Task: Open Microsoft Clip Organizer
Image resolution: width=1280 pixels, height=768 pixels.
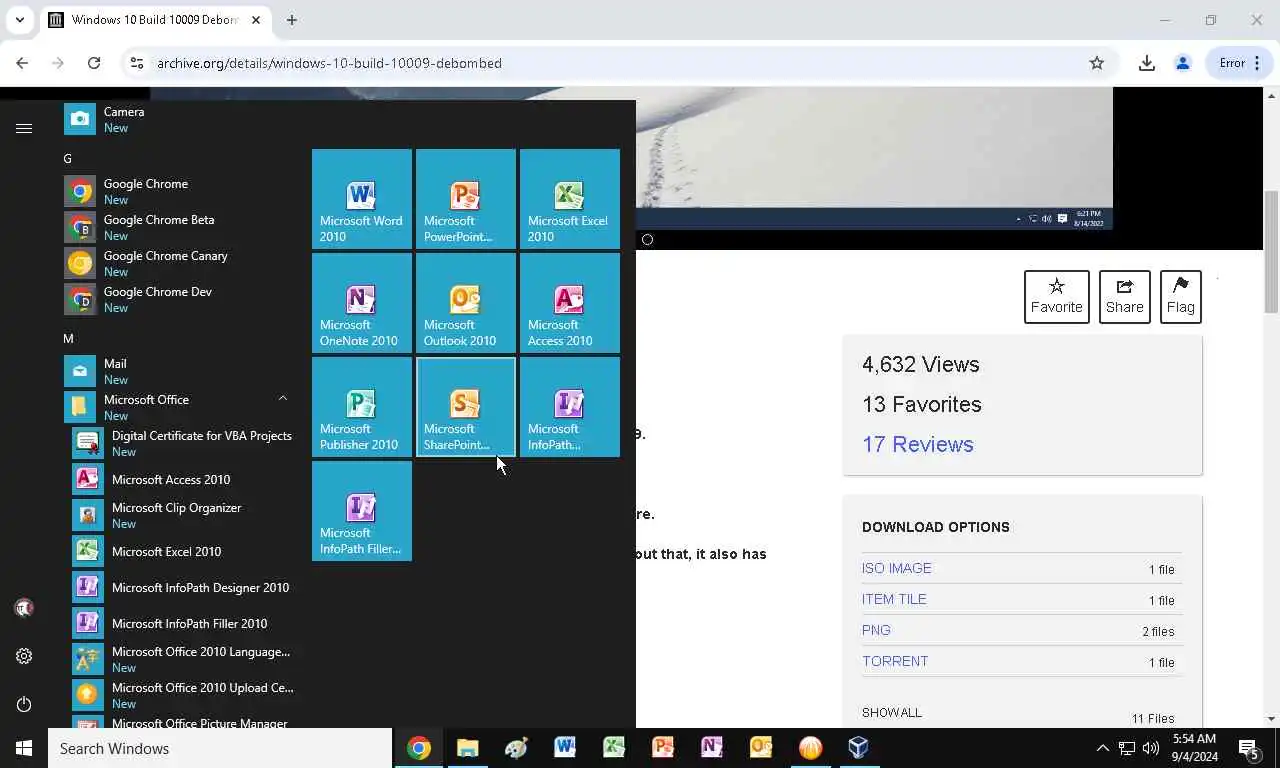Action: (184, 515)
